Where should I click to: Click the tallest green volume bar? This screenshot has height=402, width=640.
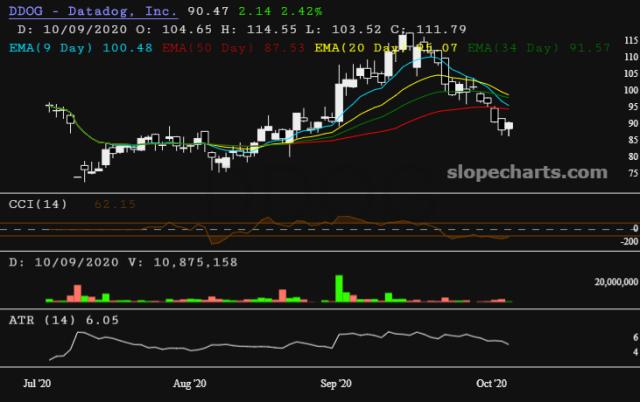tap(340, 288)
